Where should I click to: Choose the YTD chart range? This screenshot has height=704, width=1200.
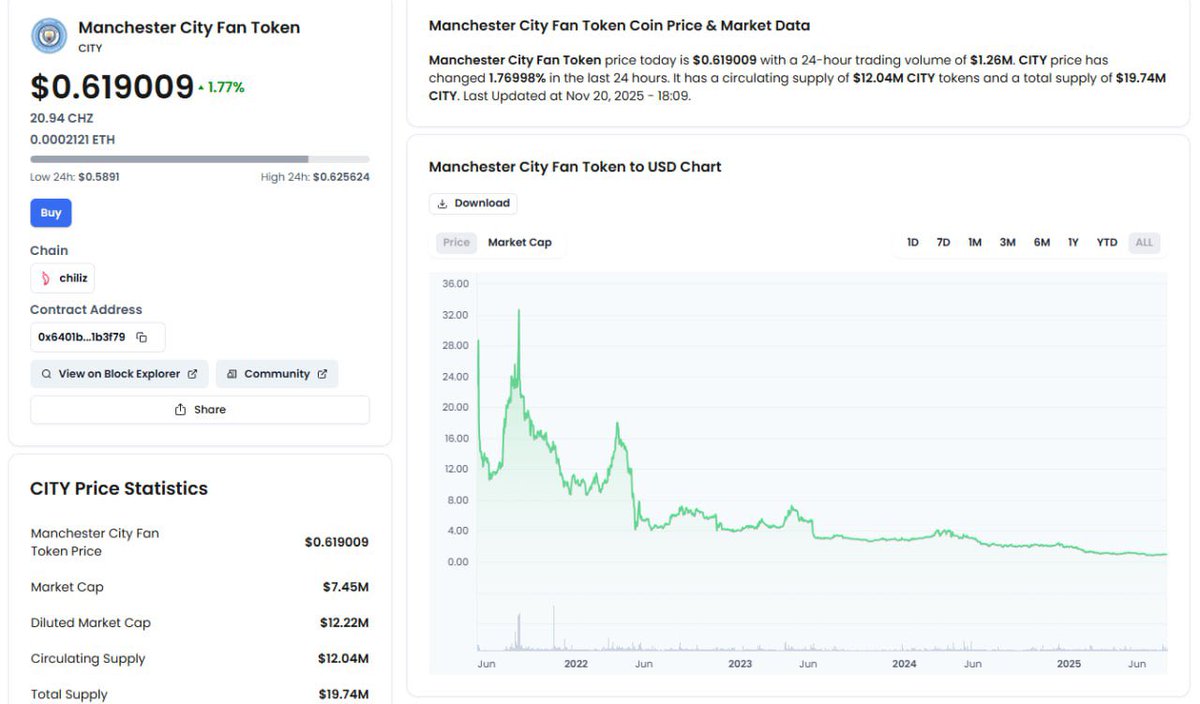[1106, 242]
